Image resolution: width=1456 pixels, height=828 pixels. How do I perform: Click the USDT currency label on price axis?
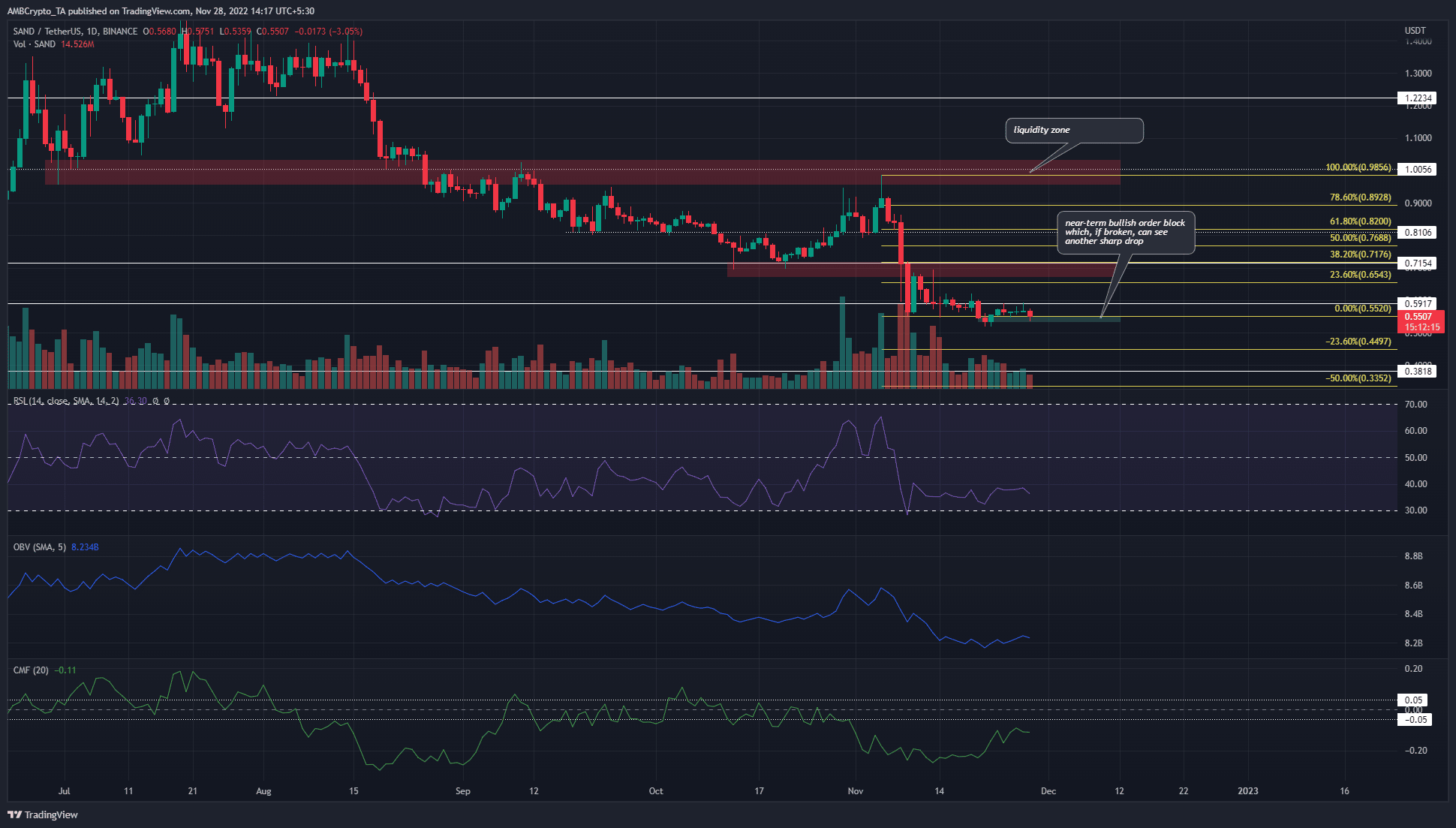point(1415,31)
